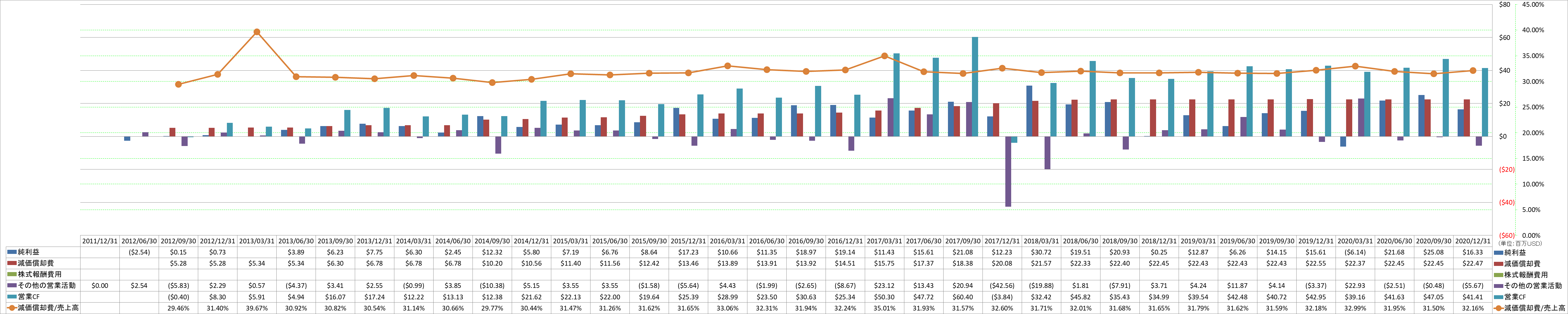Select the 35.01% ratio cell
This screenshot has height=314, width=1568.
click(x=884, y=308)
